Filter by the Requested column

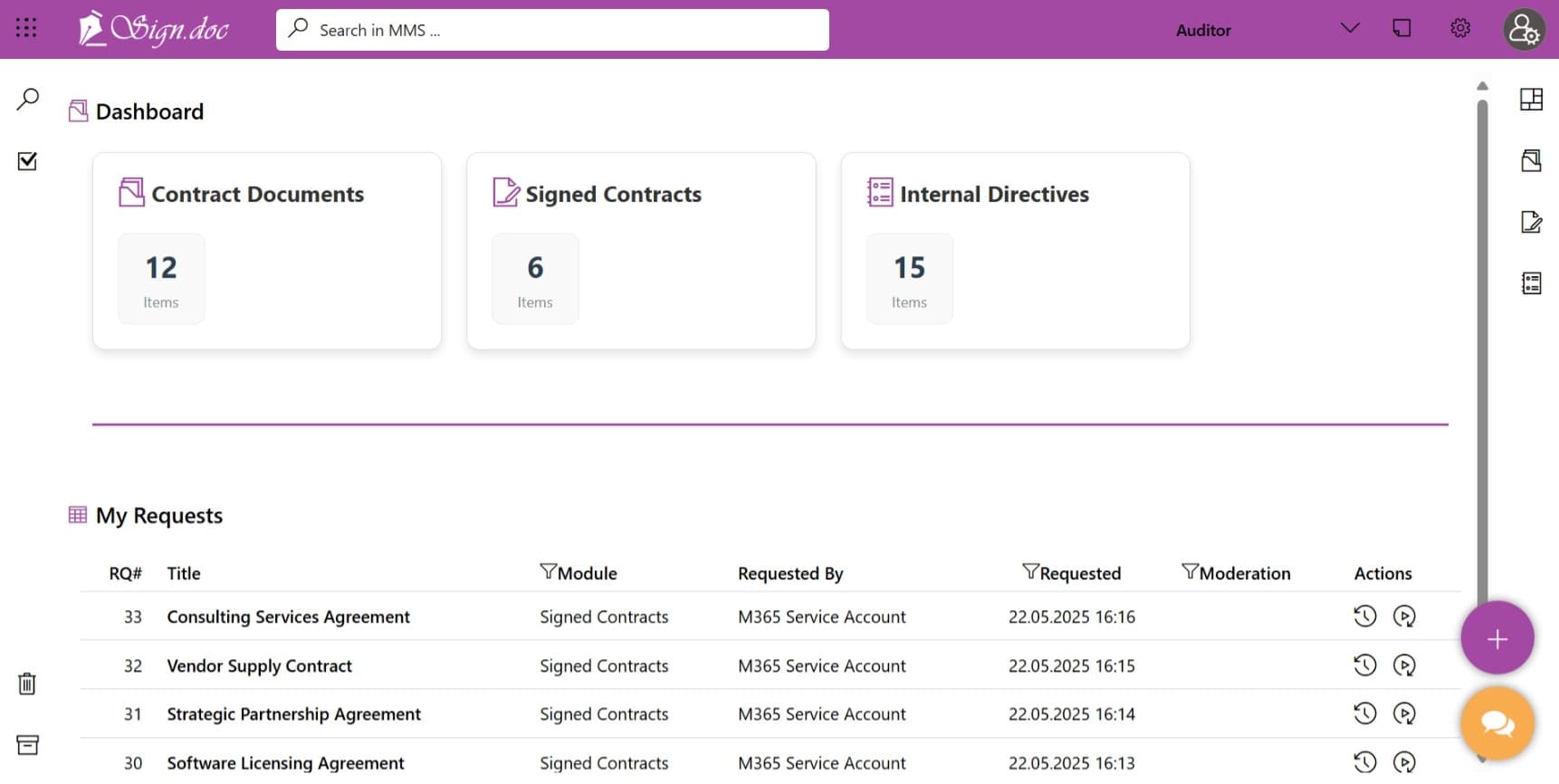[1030, 571]
